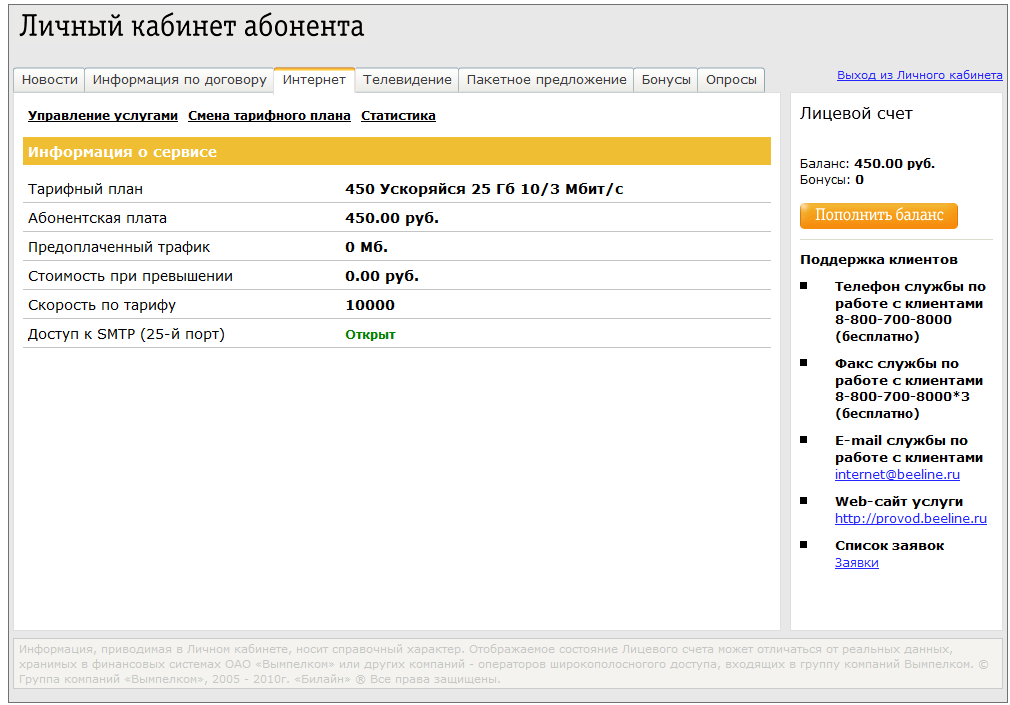Click the Тарифный план value text
The image size is (1010, 705).
(x=484, y=189)
